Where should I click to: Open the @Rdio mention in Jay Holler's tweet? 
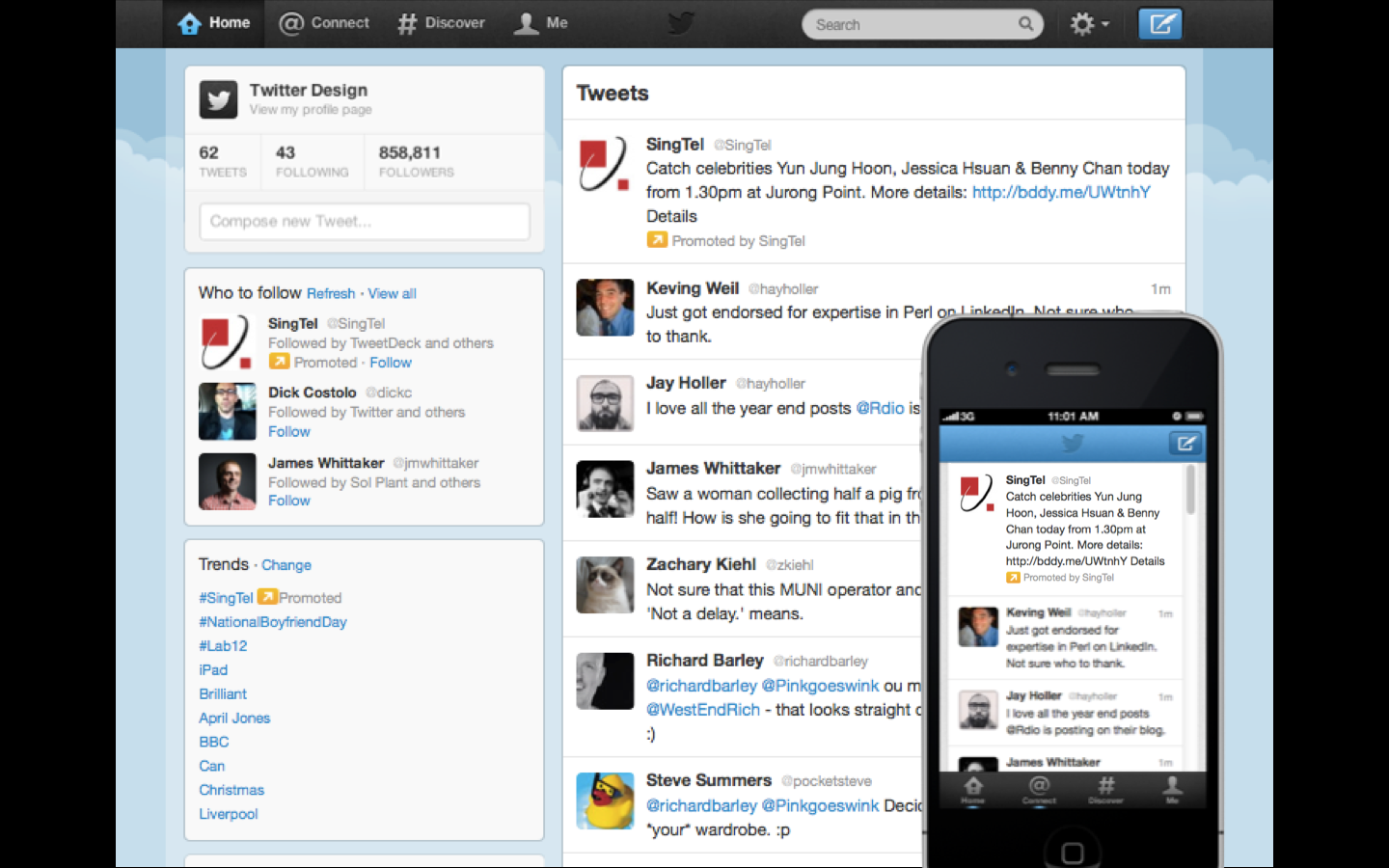point(880,409)
